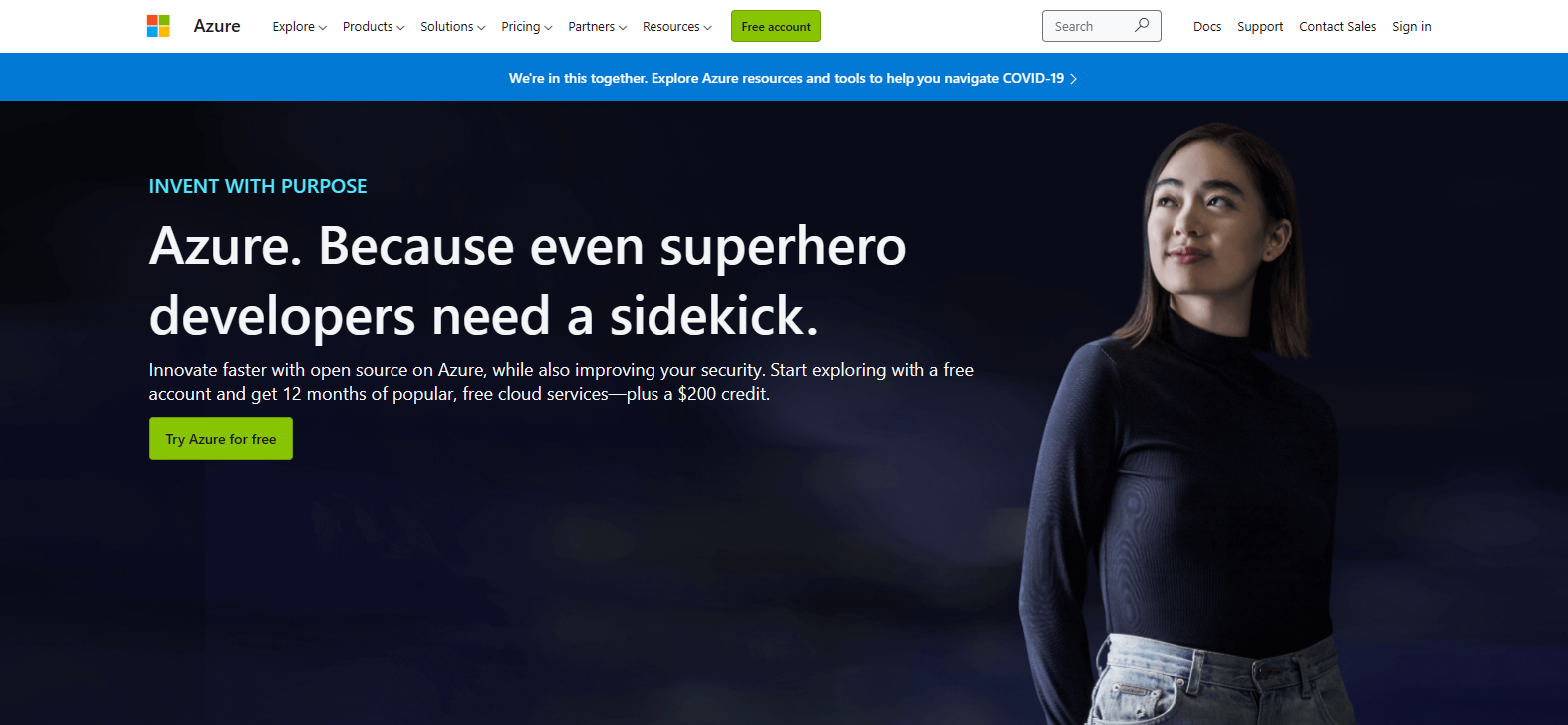This screenshot has height=725, width=1568.
Task: Open the Solutions dropdown
Action: pos(453,27)
